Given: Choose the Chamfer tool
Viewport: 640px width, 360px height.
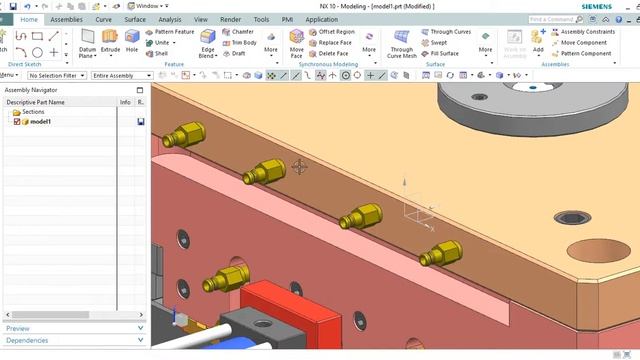Looking at the screenshot, I should [x=238, y=31].
